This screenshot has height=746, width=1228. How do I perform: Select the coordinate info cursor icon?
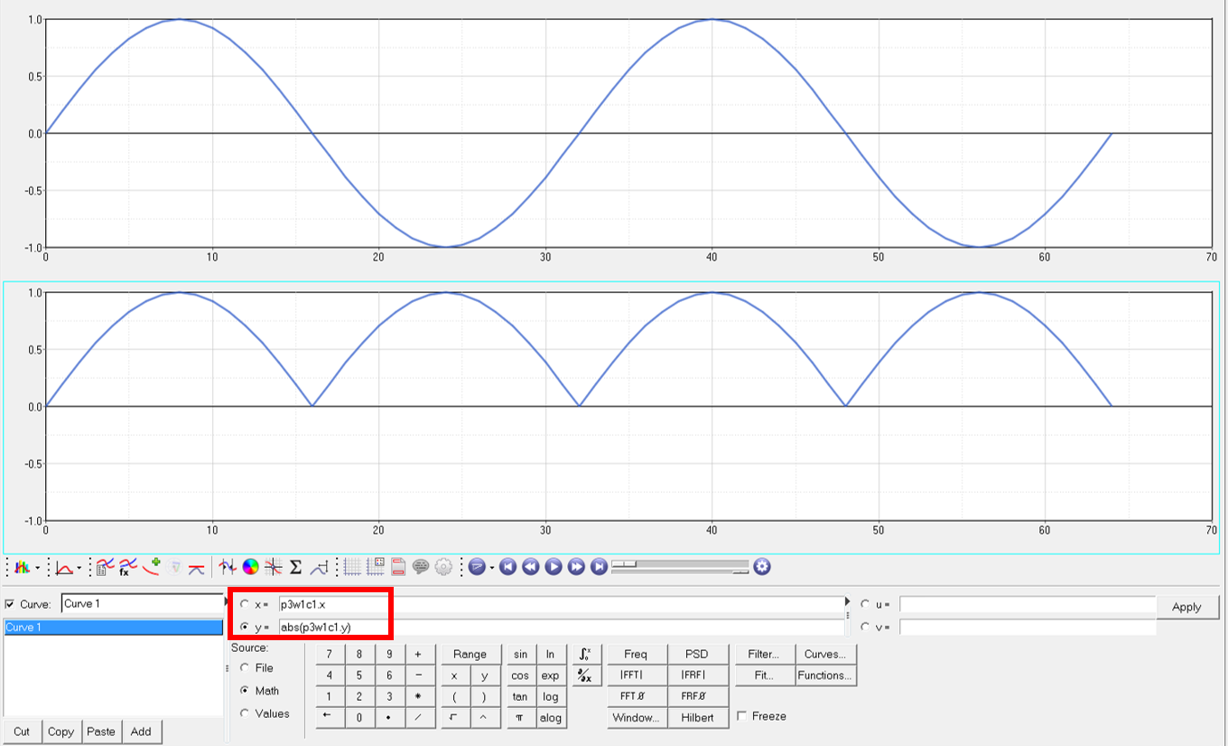[x=228, y=567]
